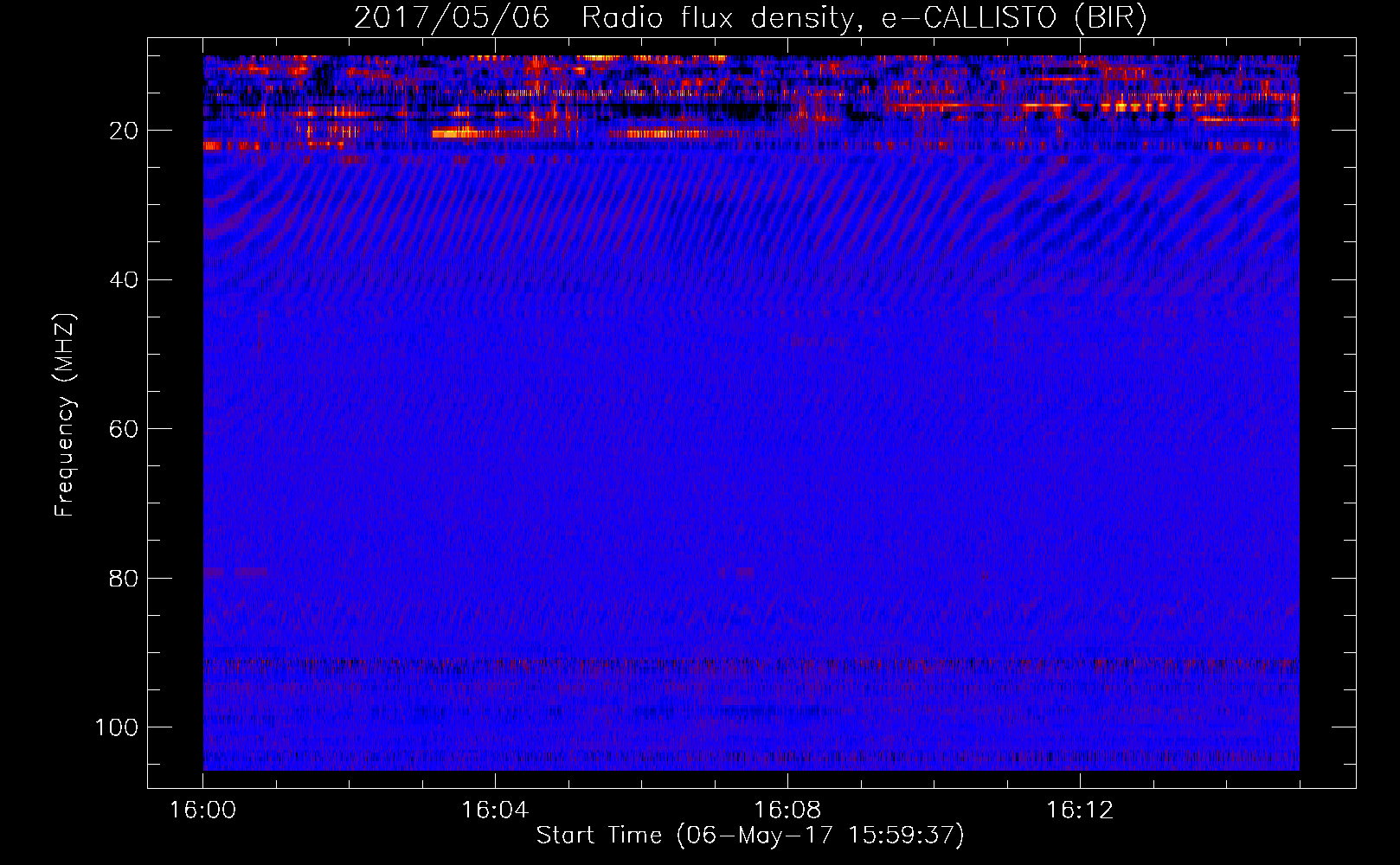Click the '80' frequency tick label

coord(124,579)
